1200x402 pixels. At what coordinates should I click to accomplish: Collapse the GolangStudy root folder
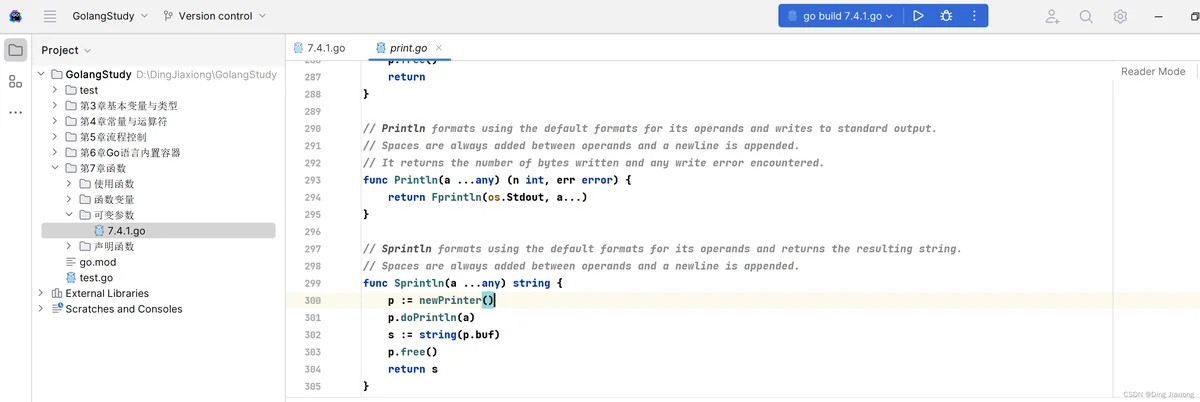click(41, 74)
